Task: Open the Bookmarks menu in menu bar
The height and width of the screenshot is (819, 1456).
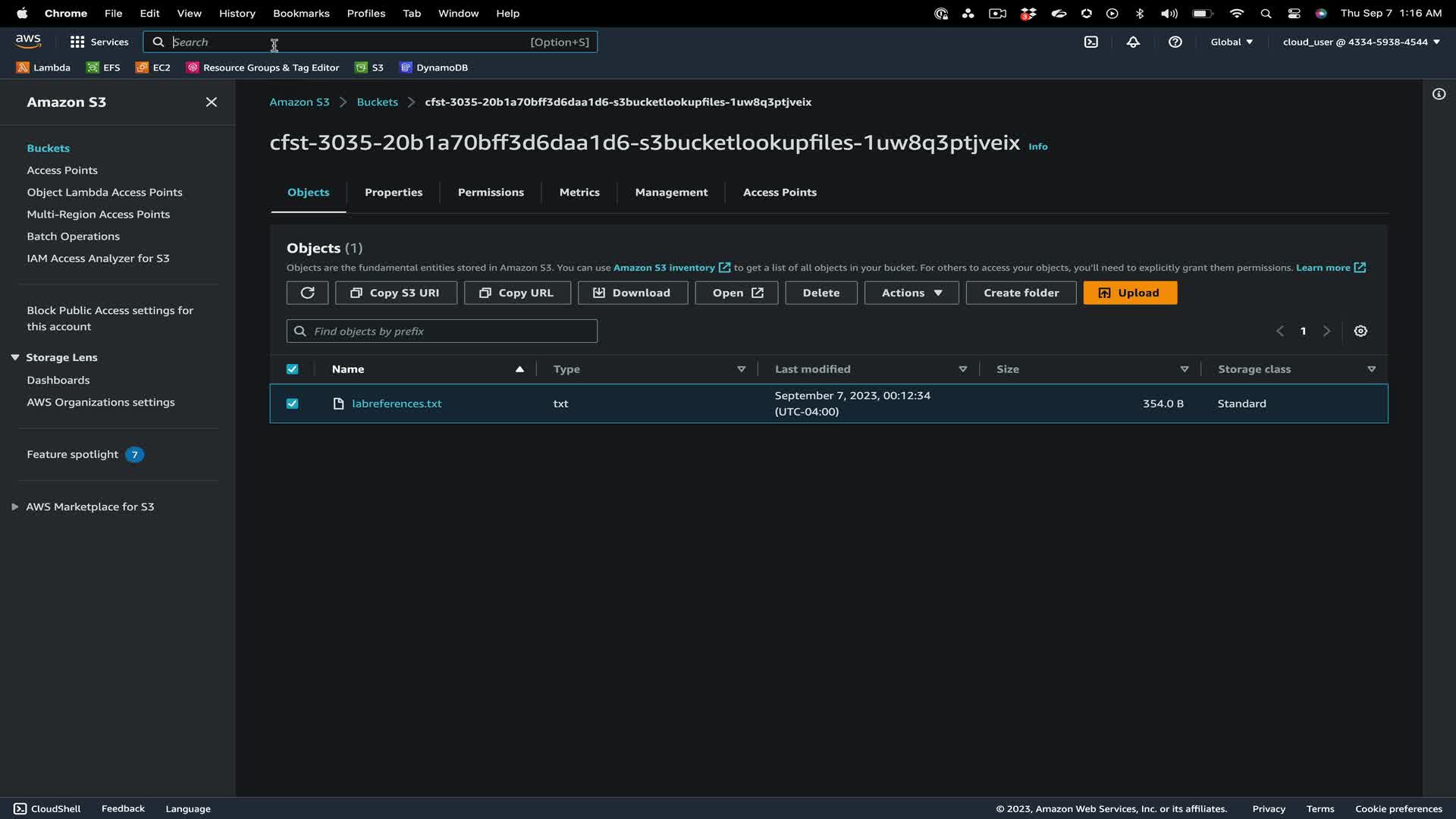Action: pyautogui.click(x=300, y=13)
